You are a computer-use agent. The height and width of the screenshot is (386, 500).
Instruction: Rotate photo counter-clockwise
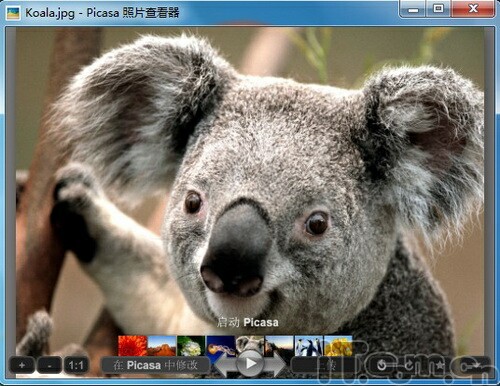tap(382, 366)
